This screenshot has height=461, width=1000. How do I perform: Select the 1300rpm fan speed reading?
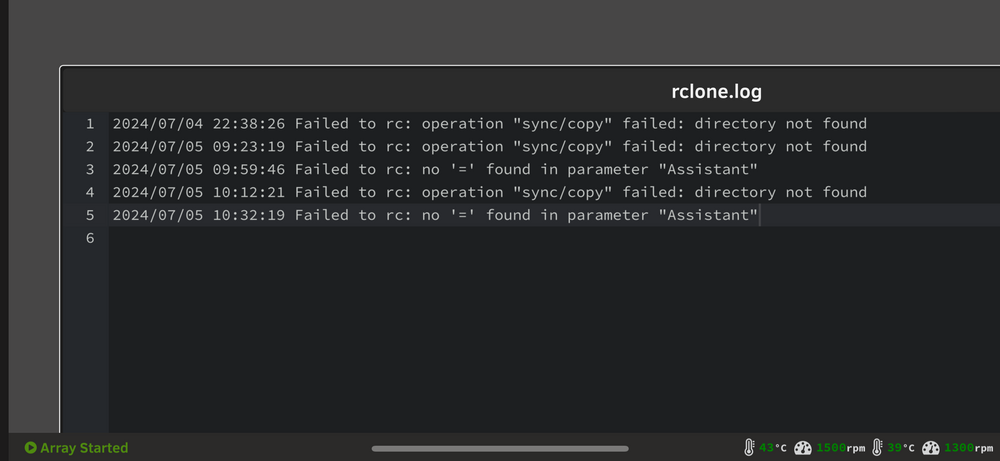(969, 448)
